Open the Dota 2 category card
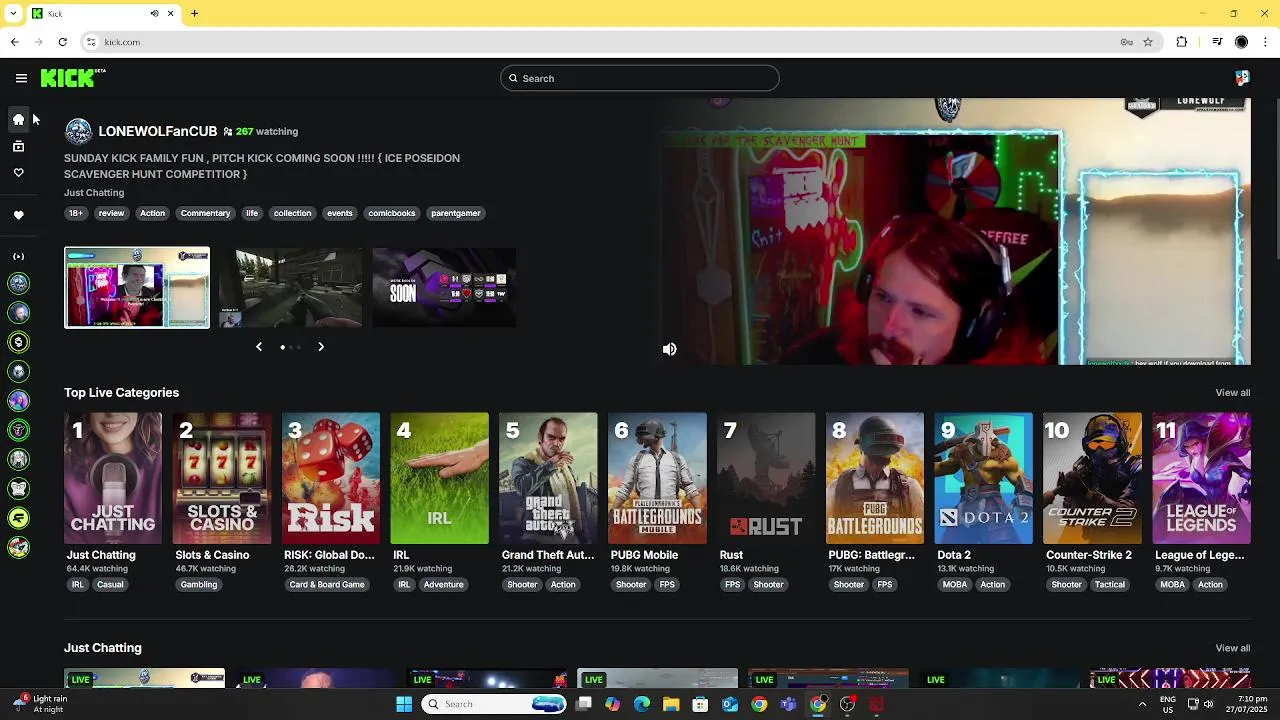 [984, 478]
